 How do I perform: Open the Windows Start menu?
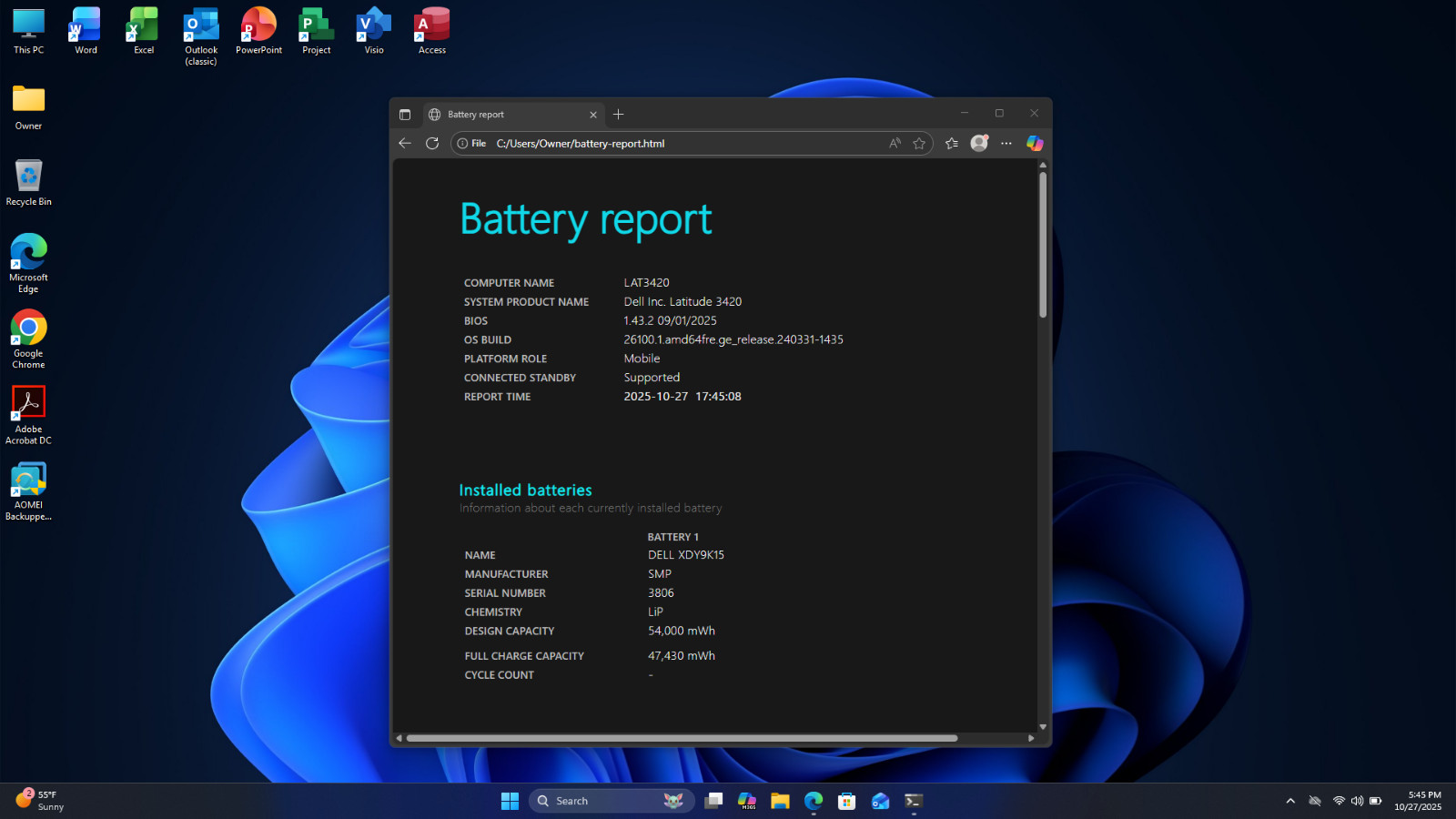click(x=510, y=801)
